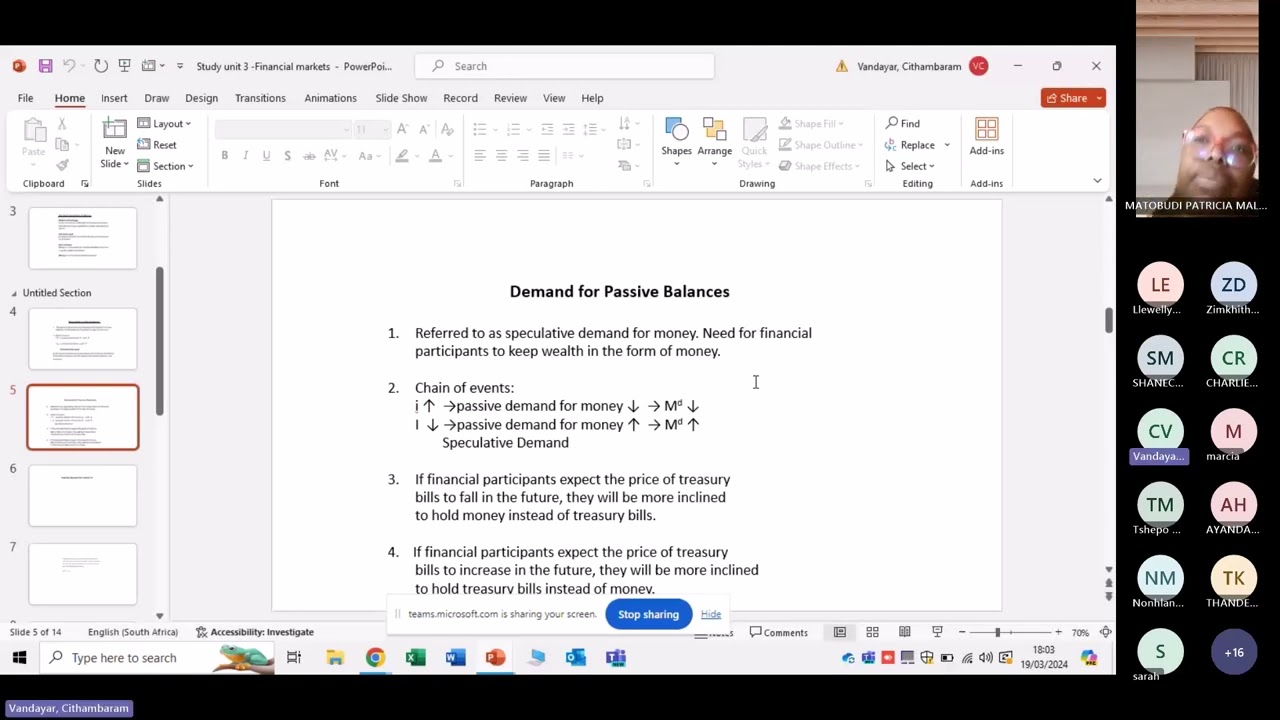Switch to Reading View in status bar
This screenshot has height=720, width=1280.
[904, 632]
